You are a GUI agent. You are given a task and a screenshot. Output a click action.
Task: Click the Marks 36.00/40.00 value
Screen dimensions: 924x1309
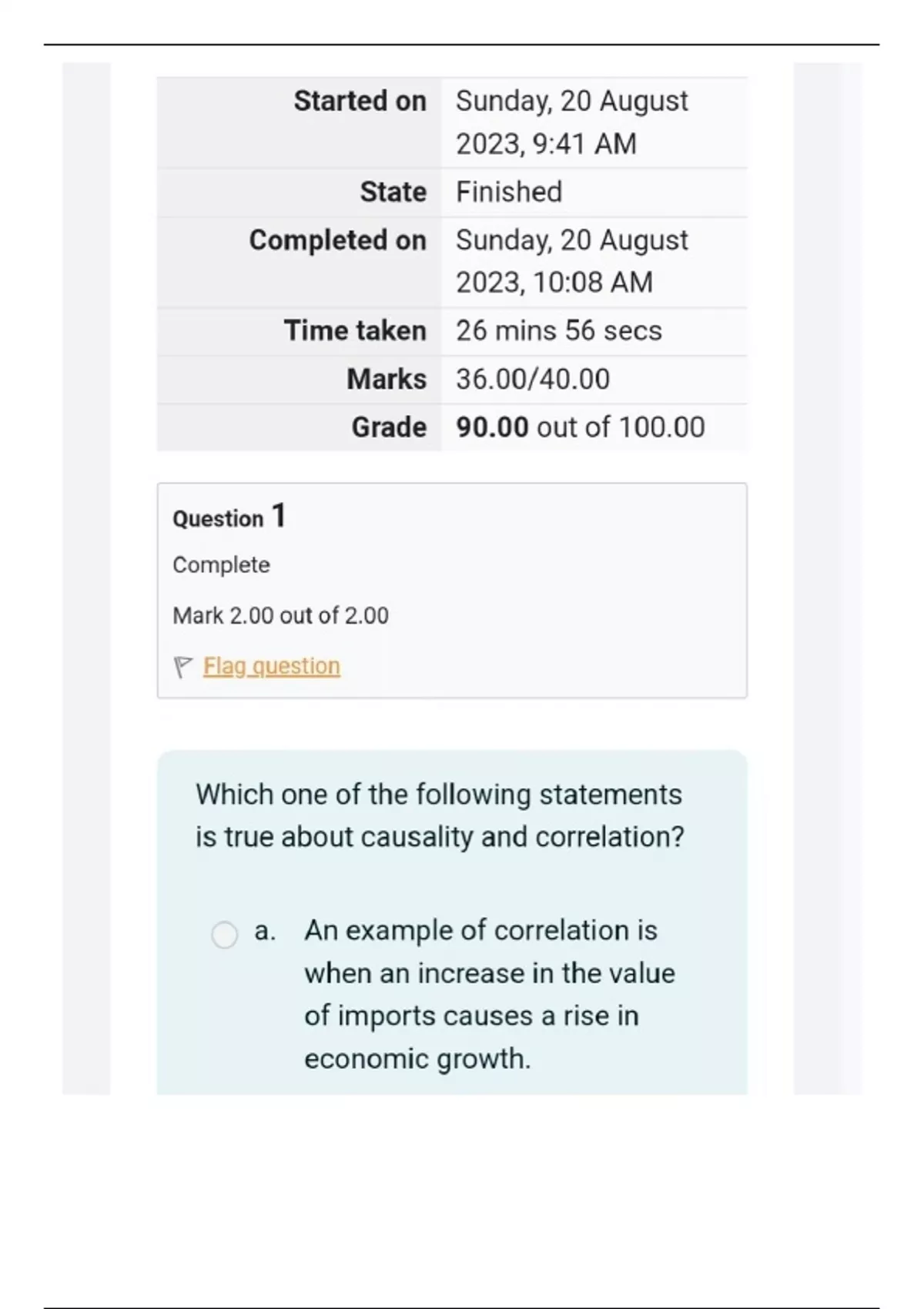pyautogui.click(x=532, y=379)
